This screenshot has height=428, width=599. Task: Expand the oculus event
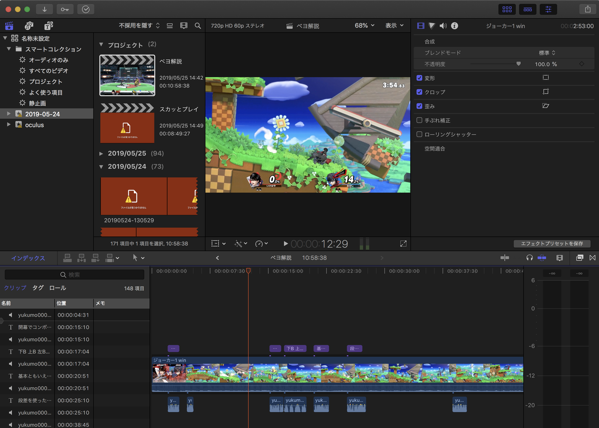(8, 125)
